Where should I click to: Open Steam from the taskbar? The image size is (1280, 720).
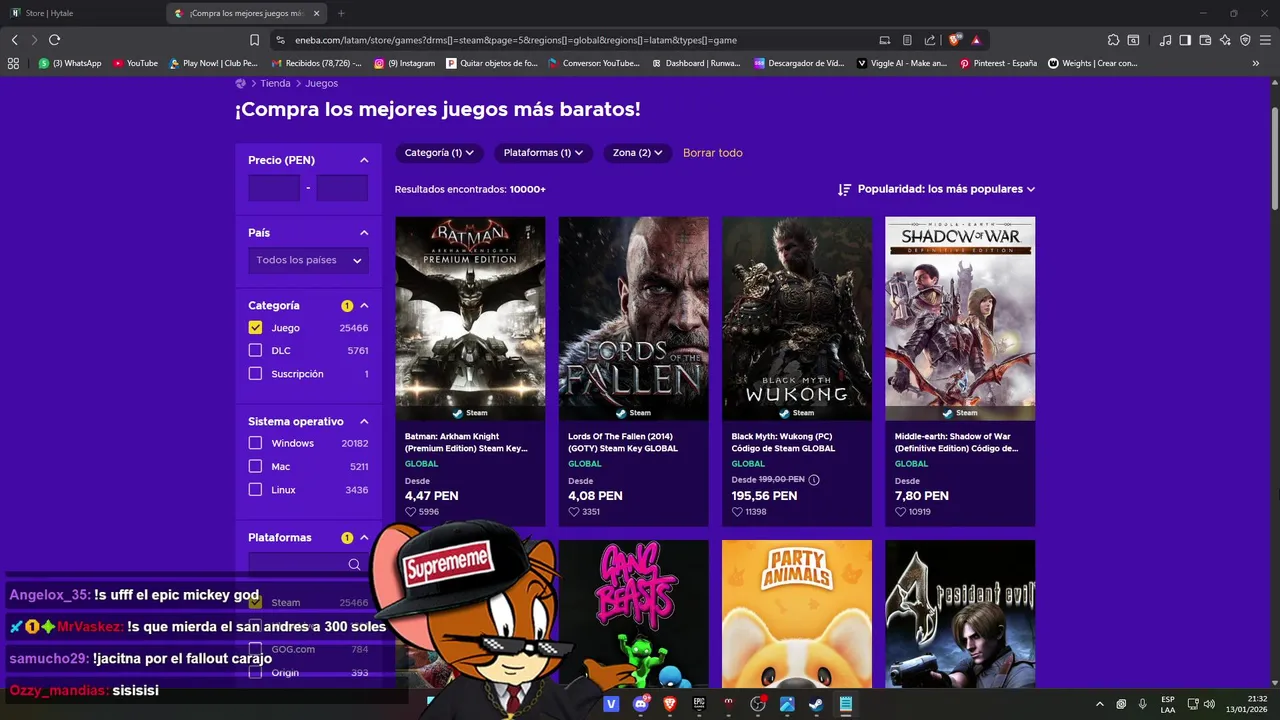click(816, 704)
